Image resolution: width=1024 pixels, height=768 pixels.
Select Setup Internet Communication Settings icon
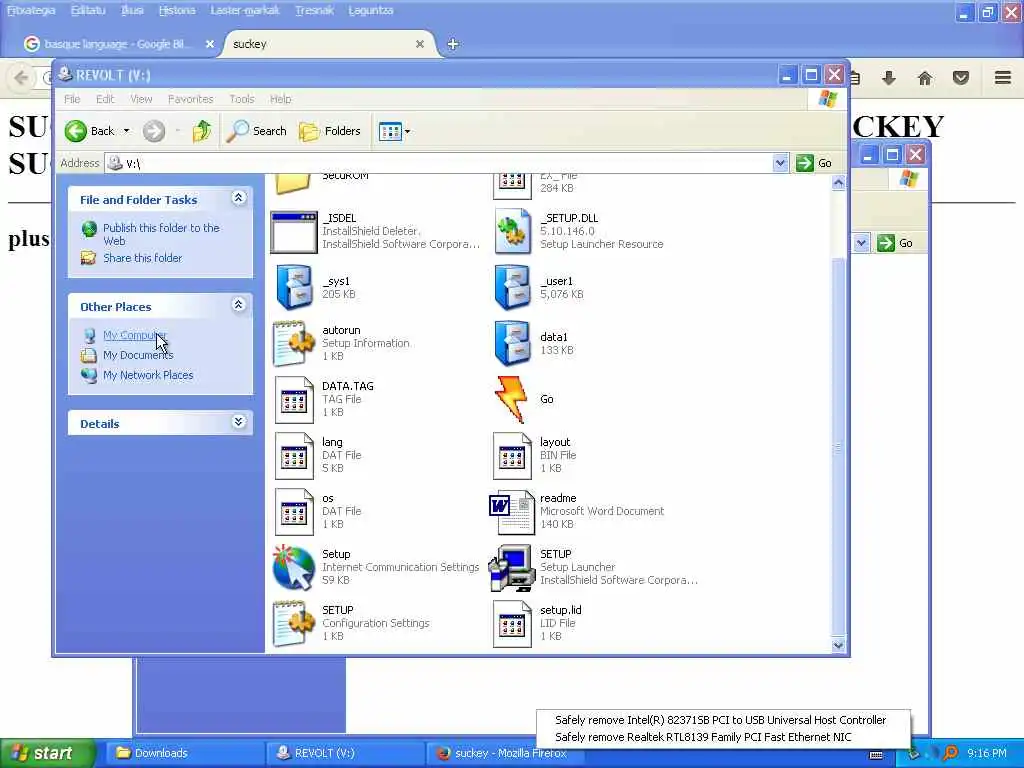tap(294, 568)
